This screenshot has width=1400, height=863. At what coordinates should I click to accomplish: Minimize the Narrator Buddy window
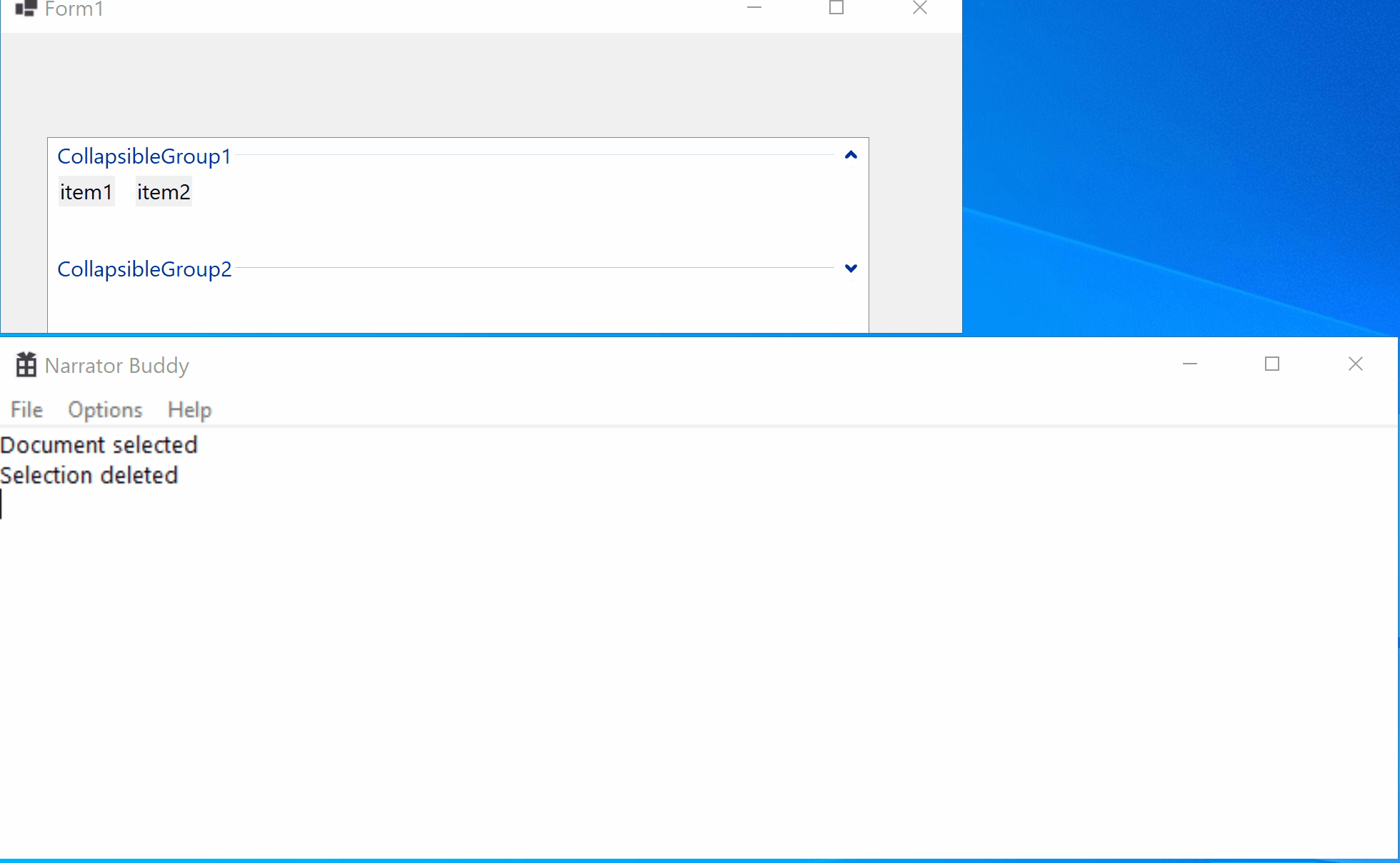click(x=1190, y=364)
